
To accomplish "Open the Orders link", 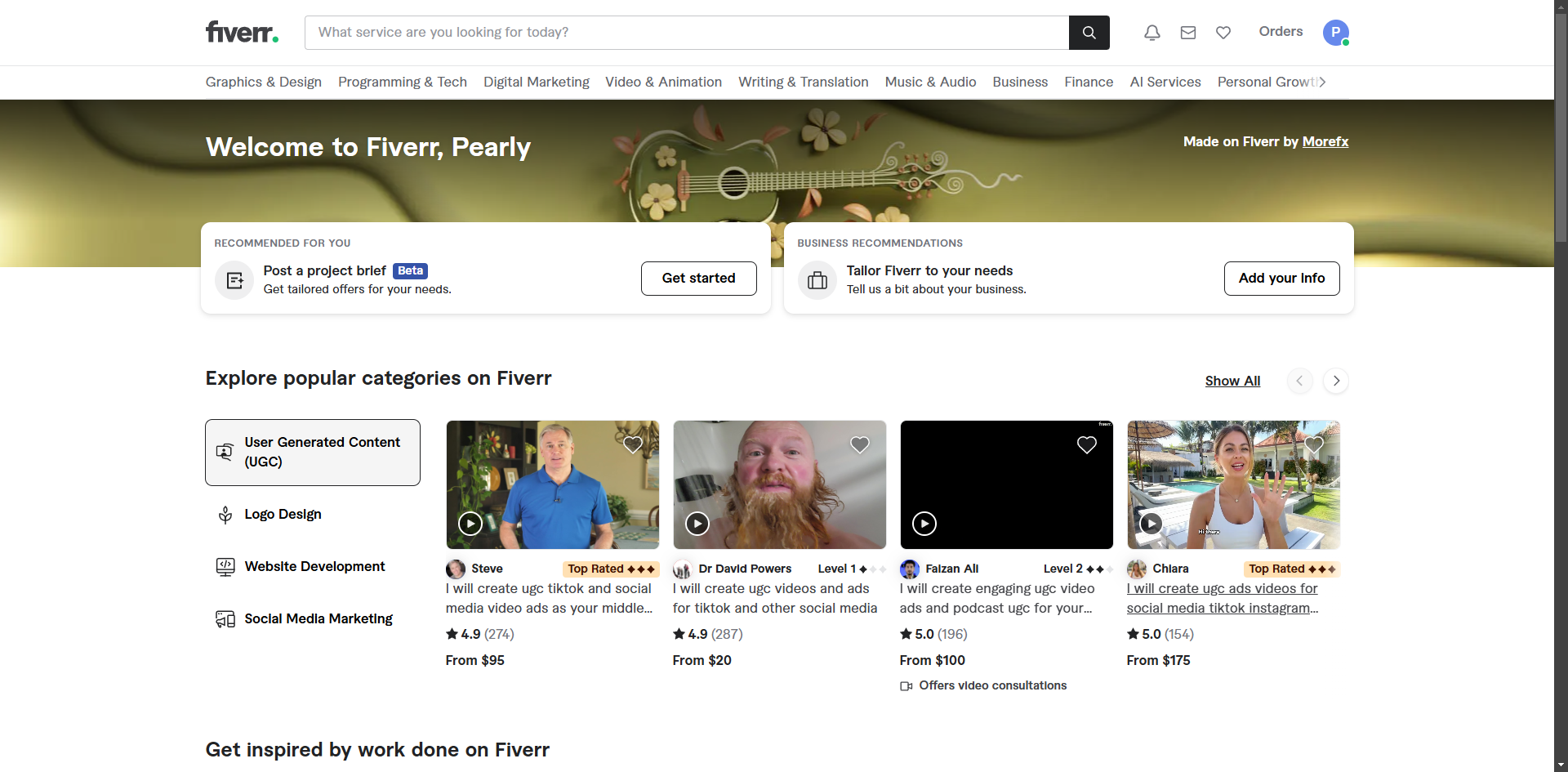I will pyautogui.click(x=1281, y=32).
